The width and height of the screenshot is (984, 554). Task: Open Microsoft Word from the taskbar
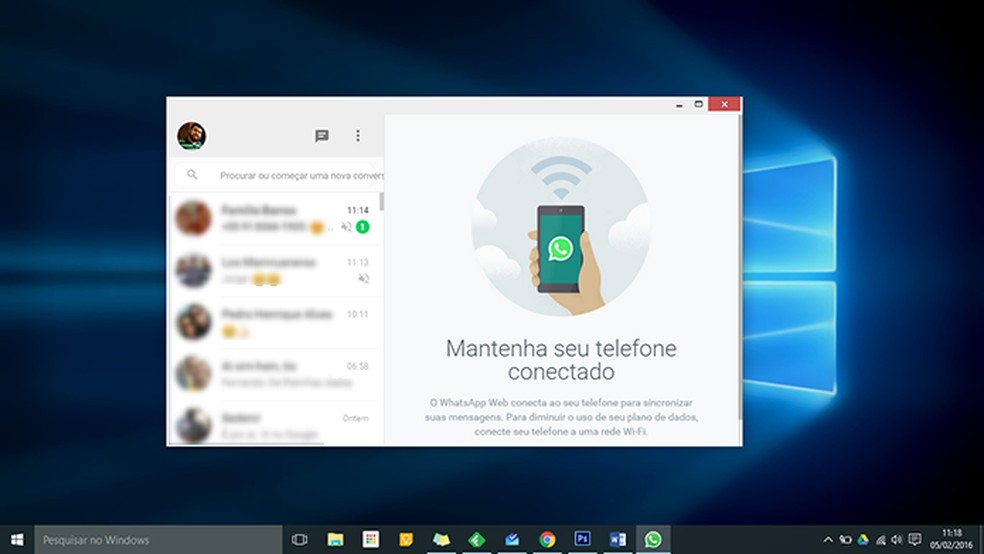point(618,540)
